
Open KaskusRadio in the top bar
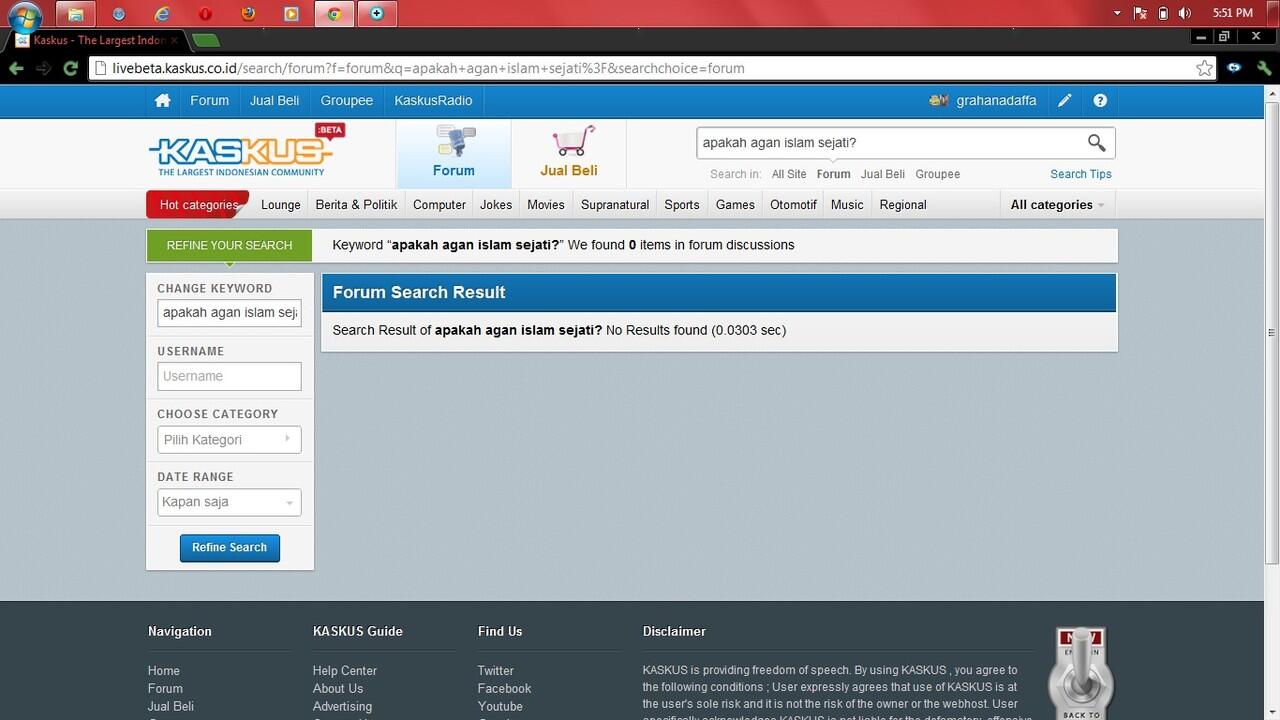coord(433,100)
